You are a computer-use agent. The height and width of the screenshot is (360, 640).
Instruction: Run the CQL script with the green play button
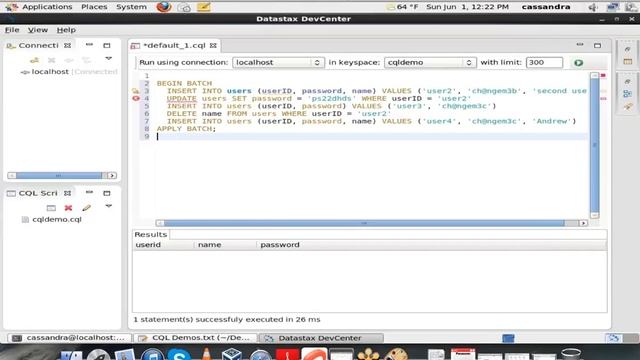[x=578, y=63]
